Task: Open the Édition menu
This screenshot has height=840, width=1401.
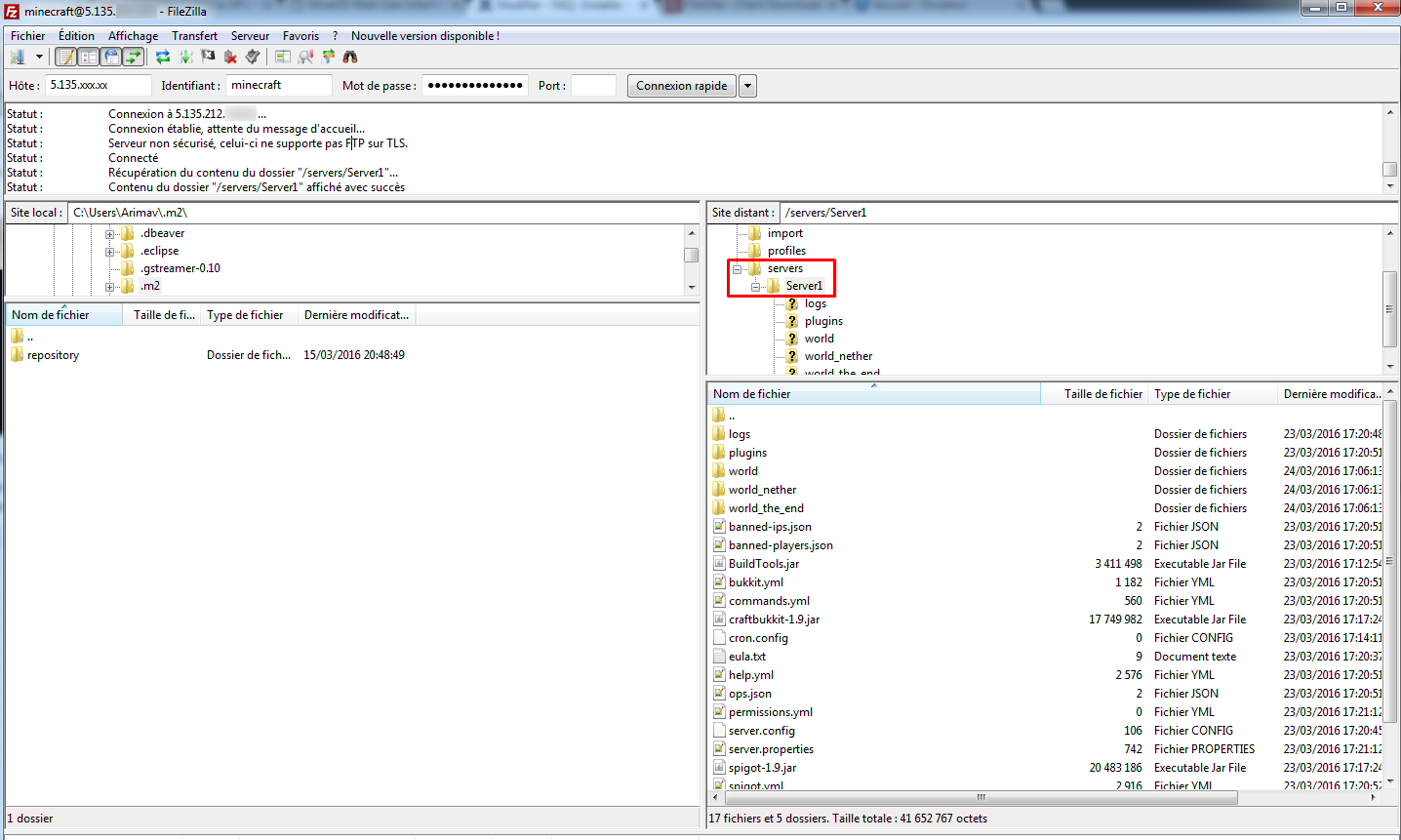Action: click(76, 36)
